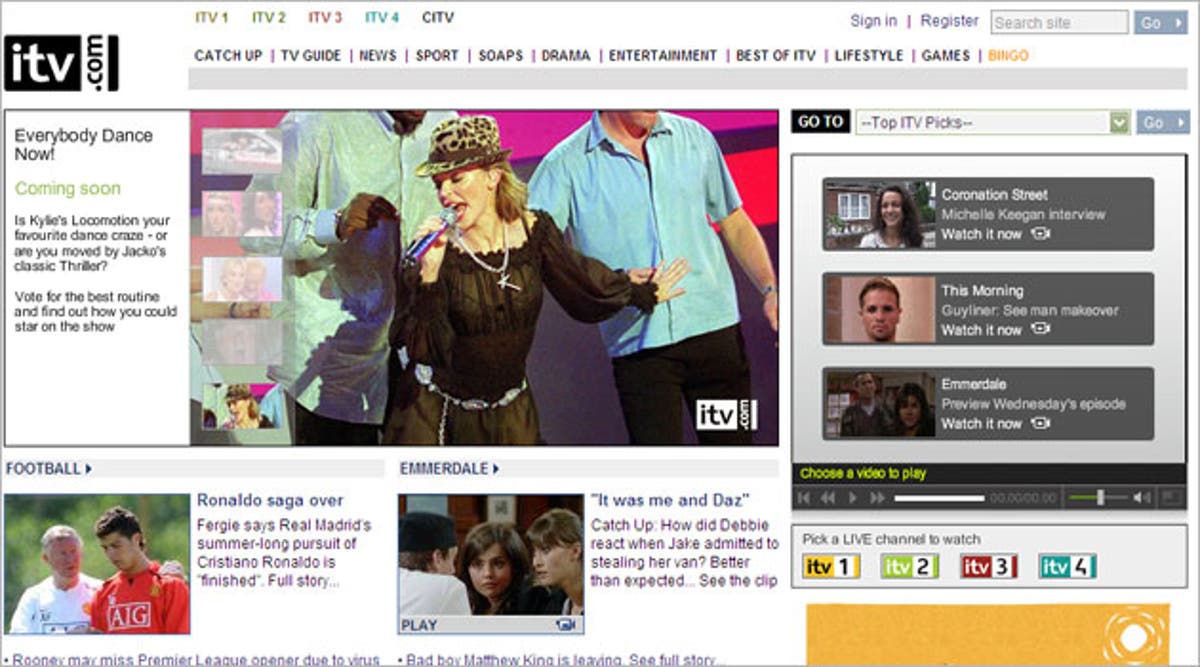1200x667 pixels.
Task: Mute the video player speaker icon
Action: [x=1141, y=497]
